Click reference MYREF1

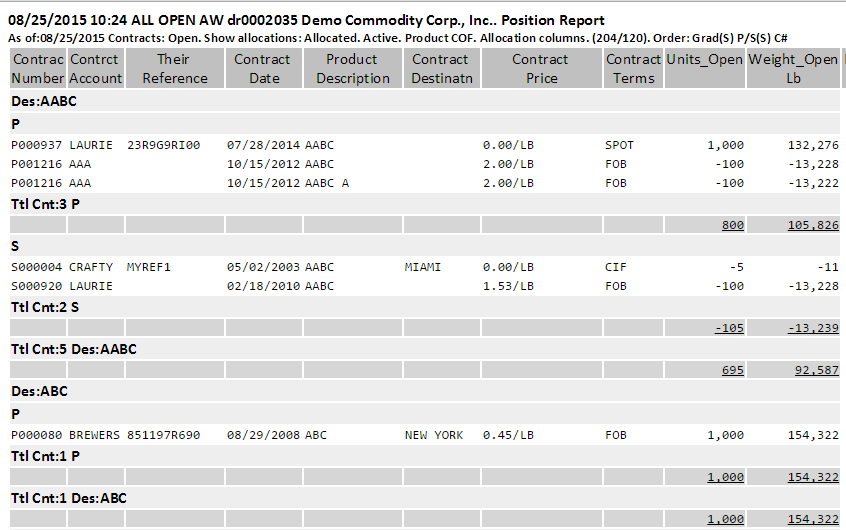click(149, 267)
